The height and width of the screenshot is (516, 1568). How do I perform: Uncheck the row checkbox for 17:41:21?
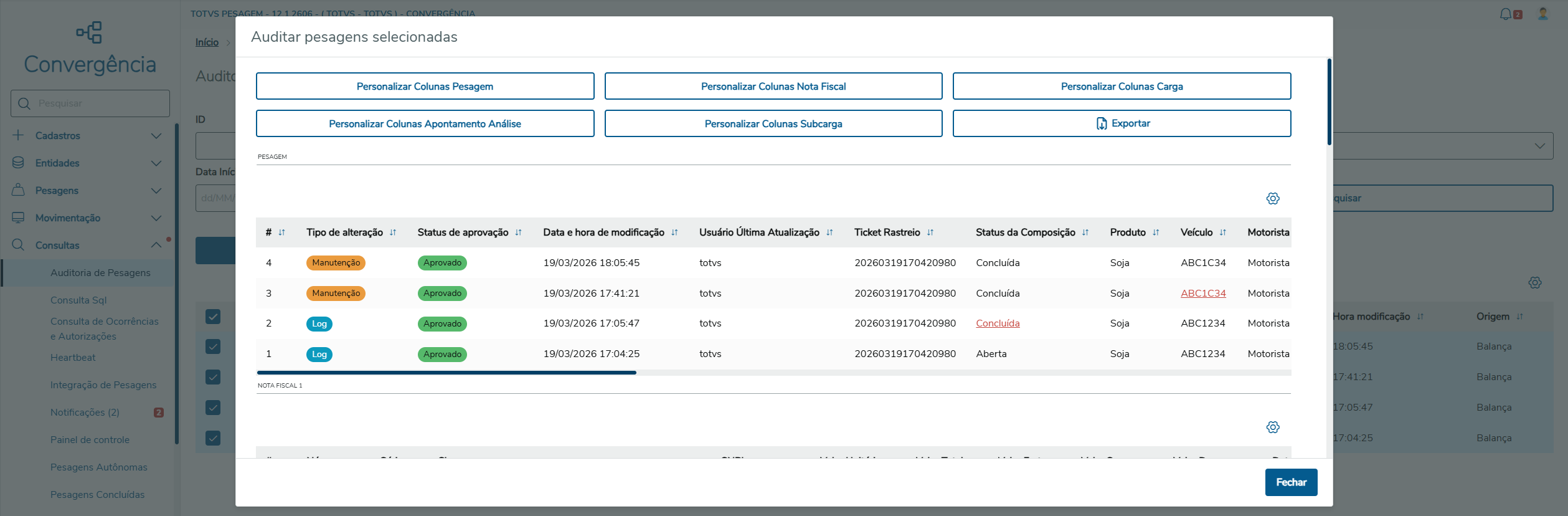213,377
